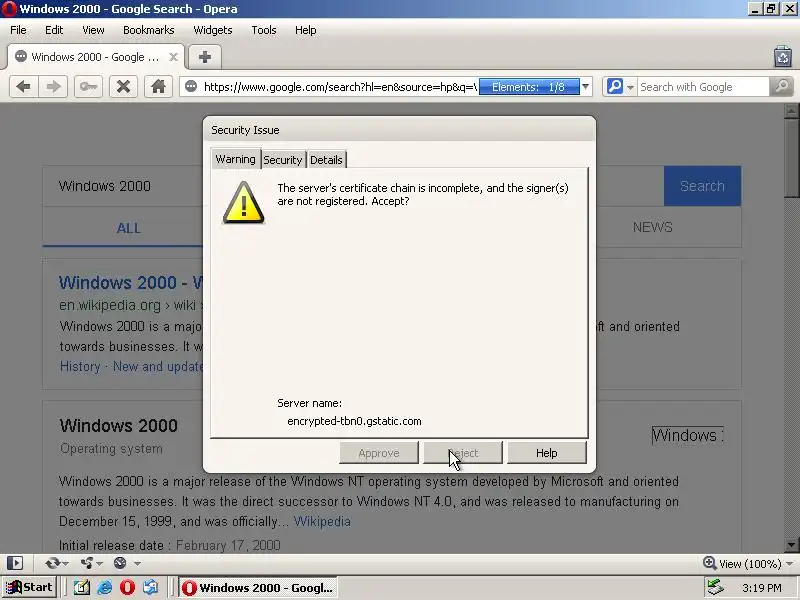Screen dimensions: 800x600
Task: Open the wand password key button
Action: tap(88, 86)
